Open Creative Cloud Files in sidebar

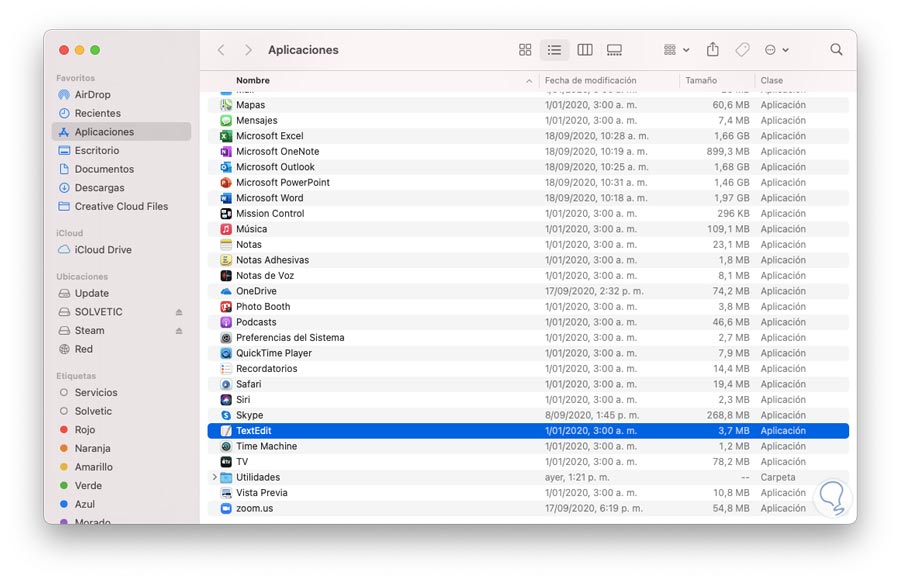pos(122,206)
